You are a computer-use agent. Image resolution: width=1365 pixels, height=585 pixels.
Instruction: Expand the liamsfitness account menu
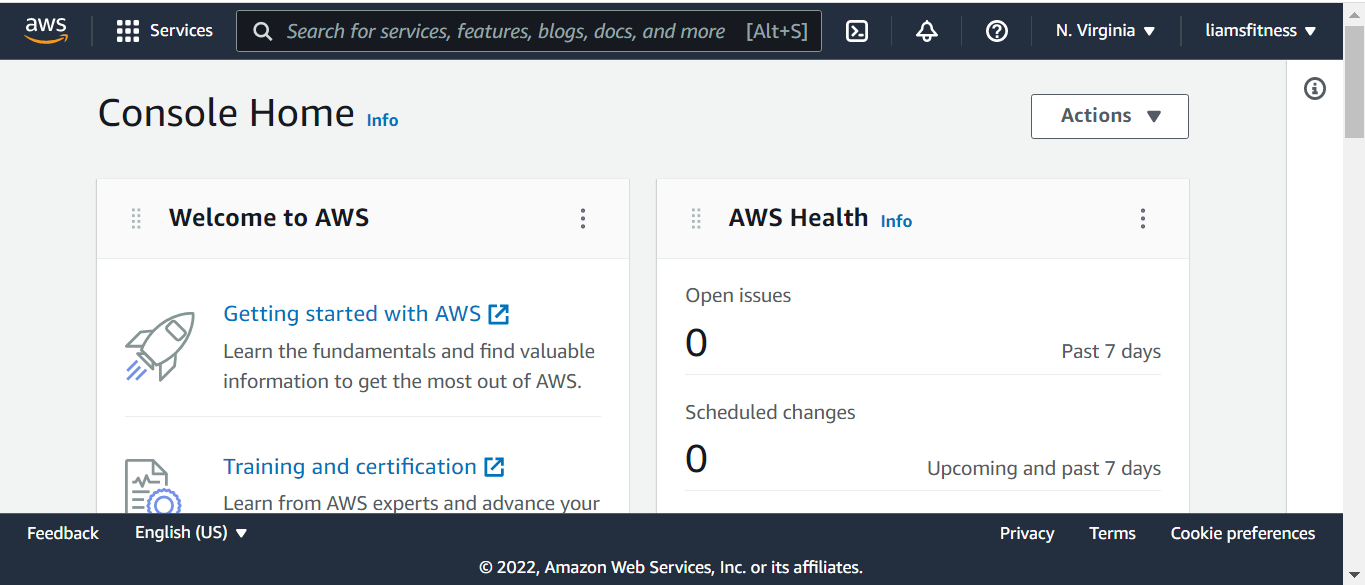coord(1260,31)
